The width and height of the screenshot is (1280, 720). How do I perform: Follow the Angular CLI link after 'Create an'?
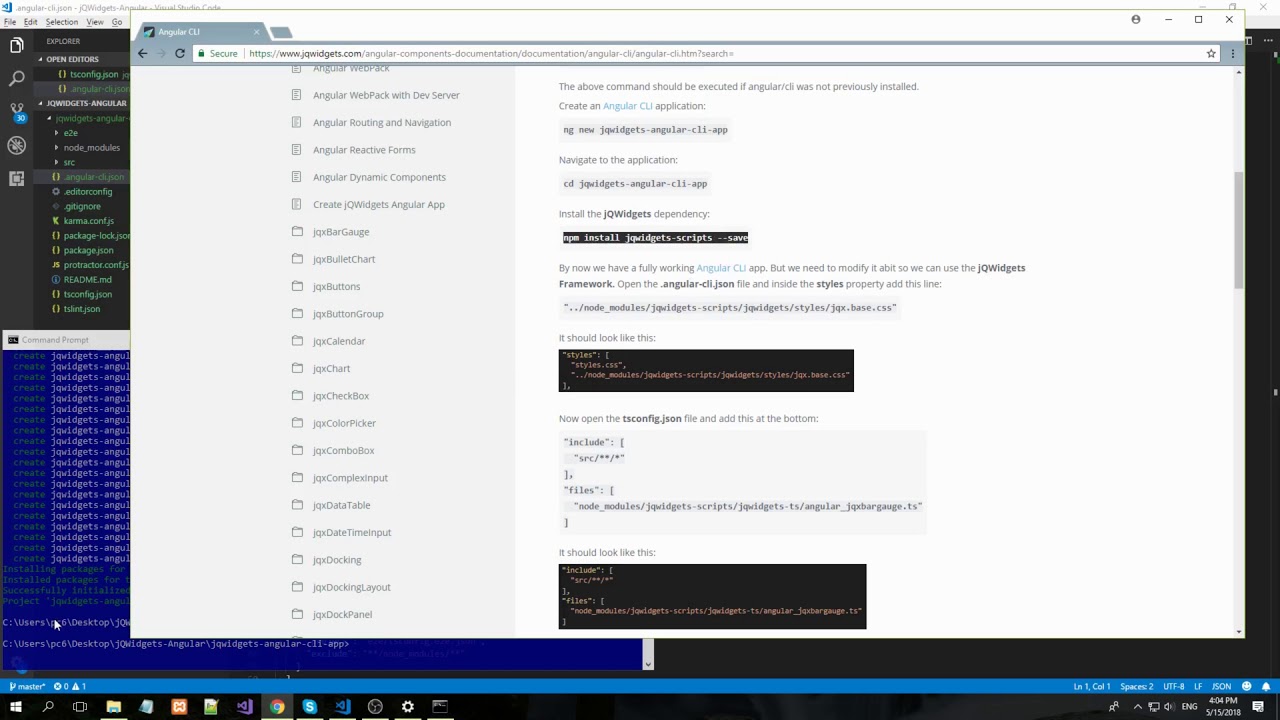pos(627,106)
